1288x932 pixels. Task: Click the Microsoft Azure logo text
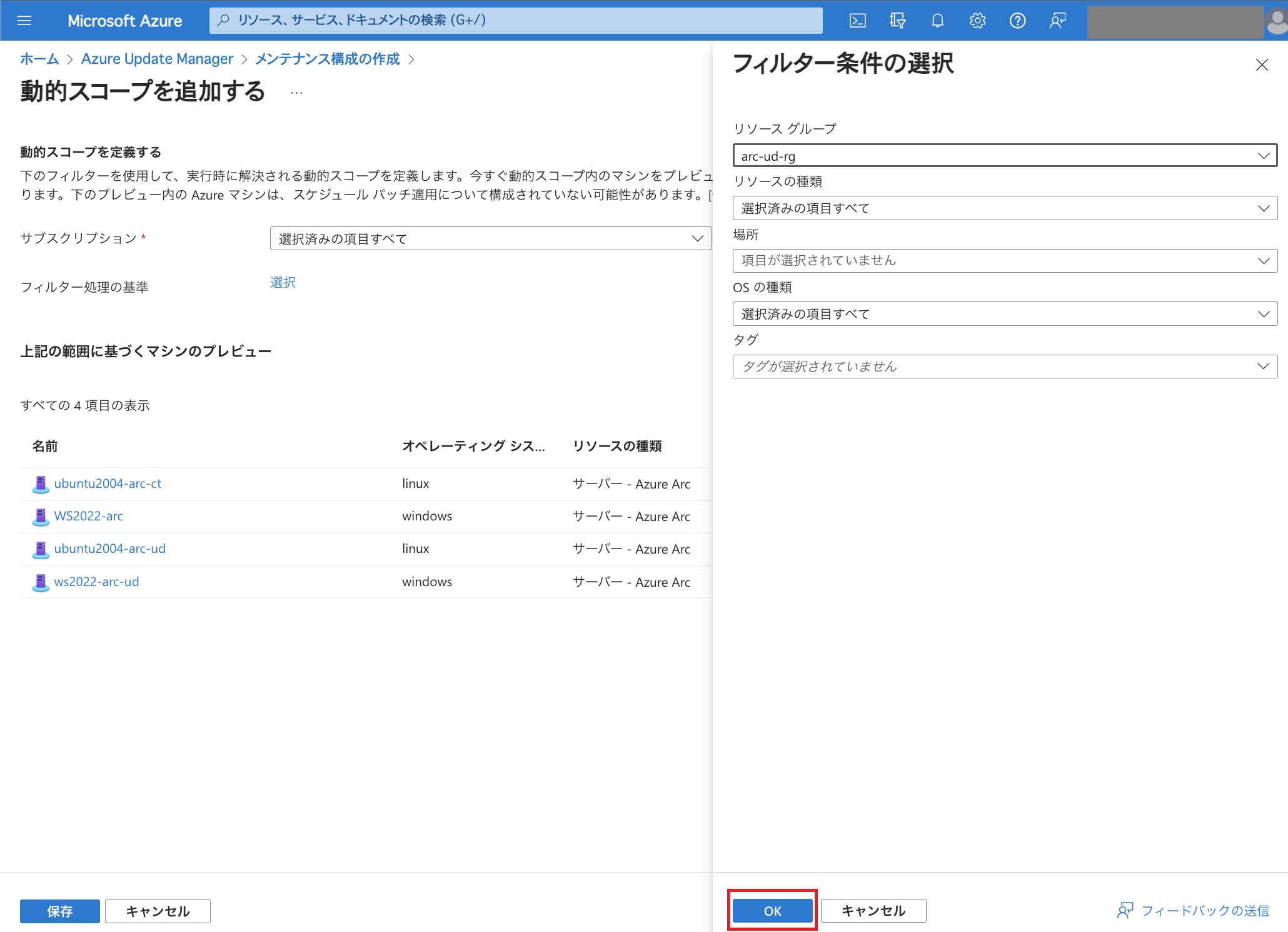124,21
